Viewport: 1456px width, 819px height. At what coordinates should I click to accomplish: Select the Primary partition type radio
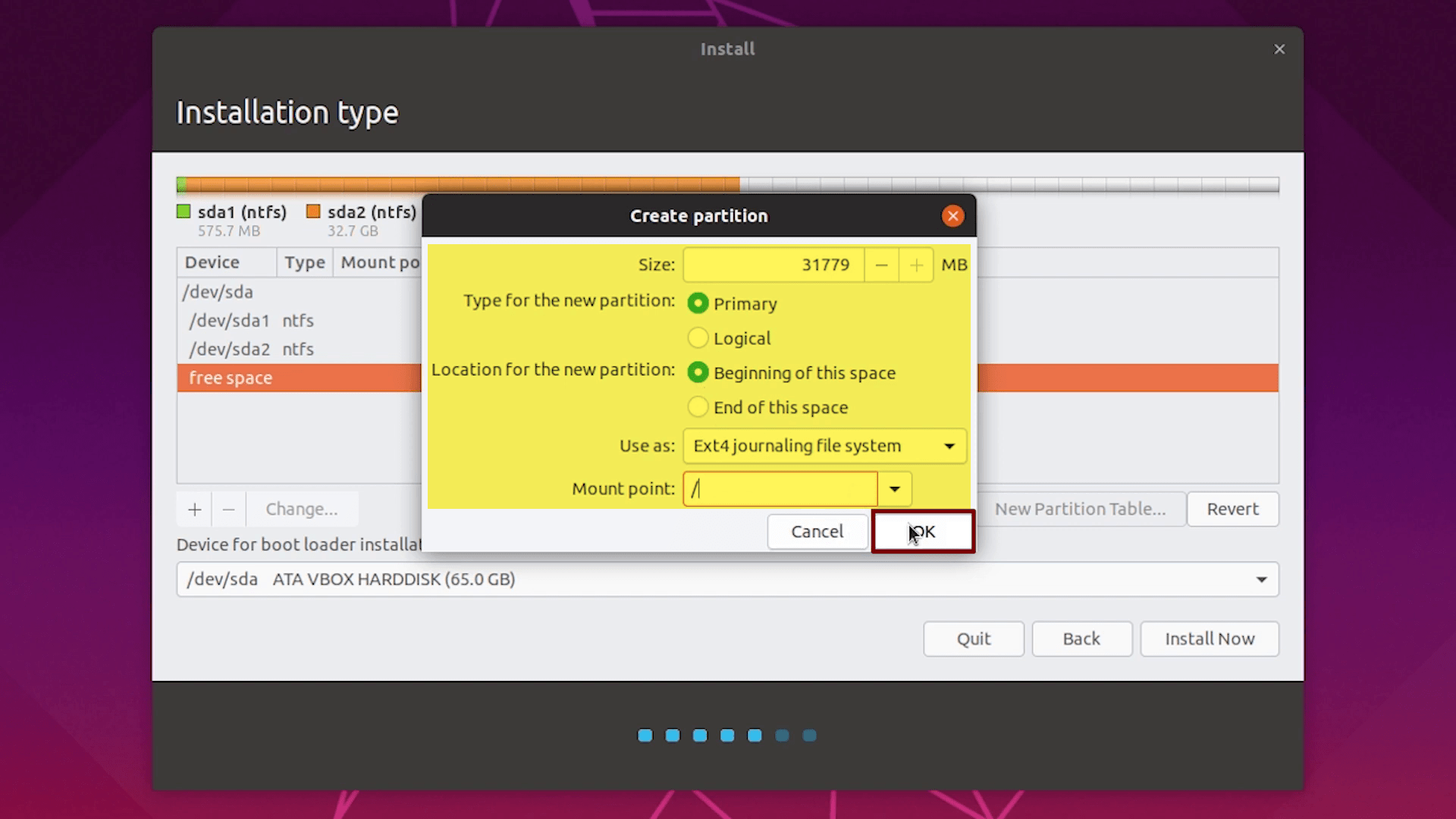click(696, 303)
